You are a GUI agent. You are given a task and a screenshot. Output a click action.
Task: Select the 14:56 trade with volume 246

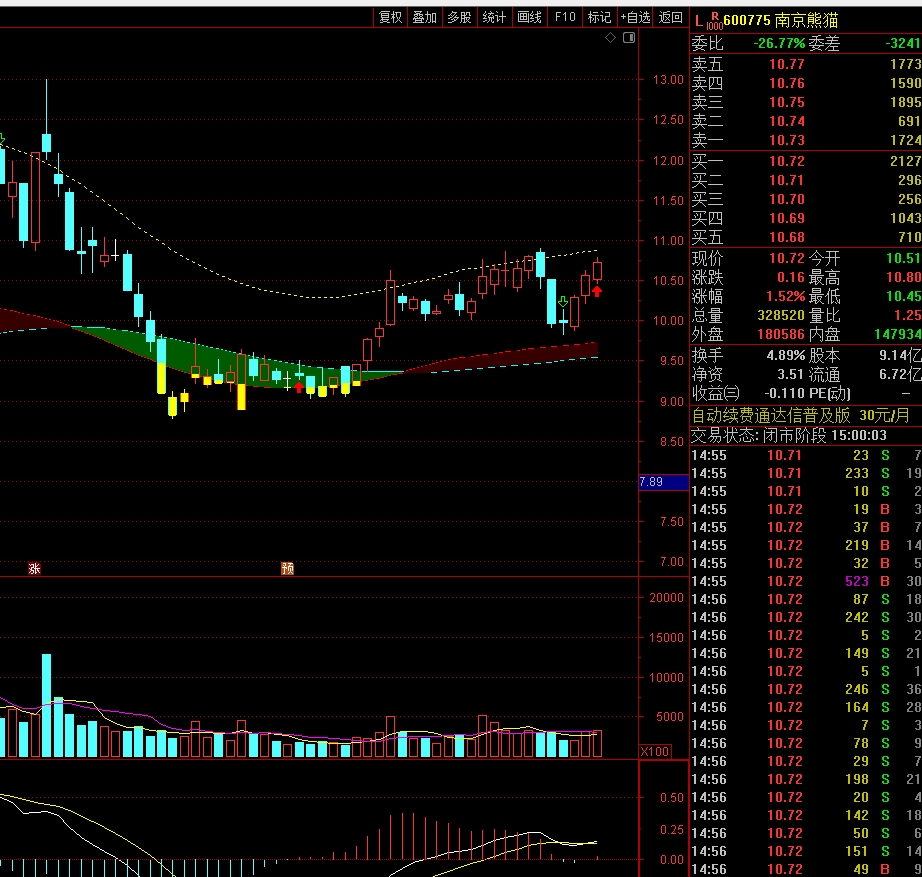click(806, 689)
